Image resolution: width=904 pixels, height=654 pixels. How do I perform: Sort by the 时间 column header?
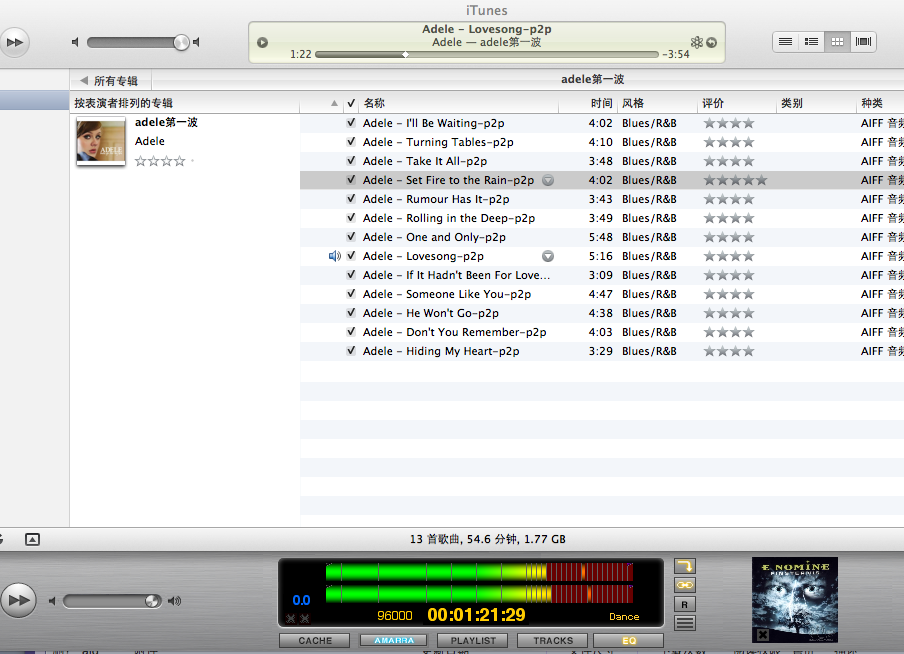pyautogui.click(x=588, y=103)
